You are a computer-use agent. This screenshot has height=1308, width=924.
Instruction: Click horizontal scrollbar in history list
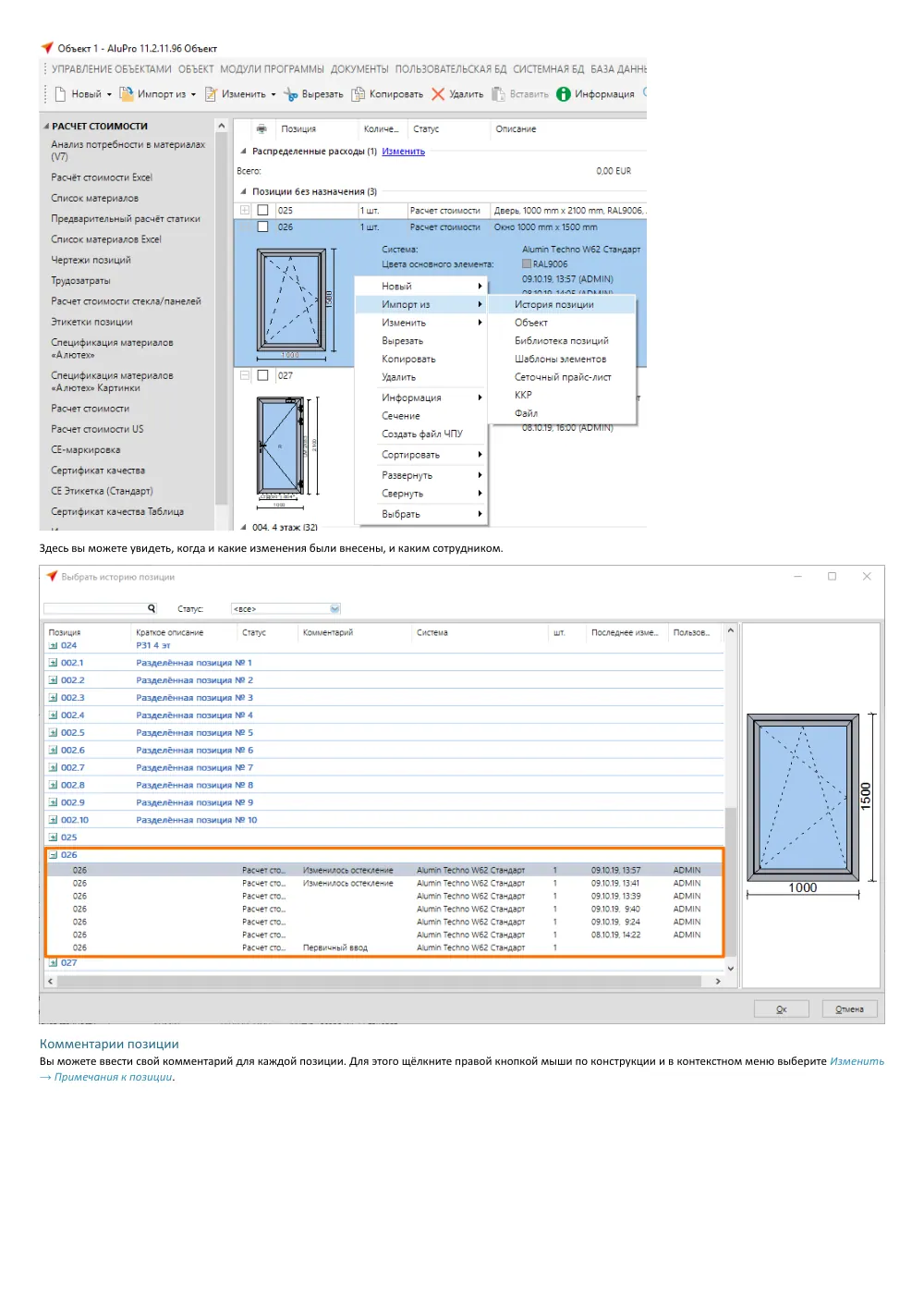[x=379, y=981]
